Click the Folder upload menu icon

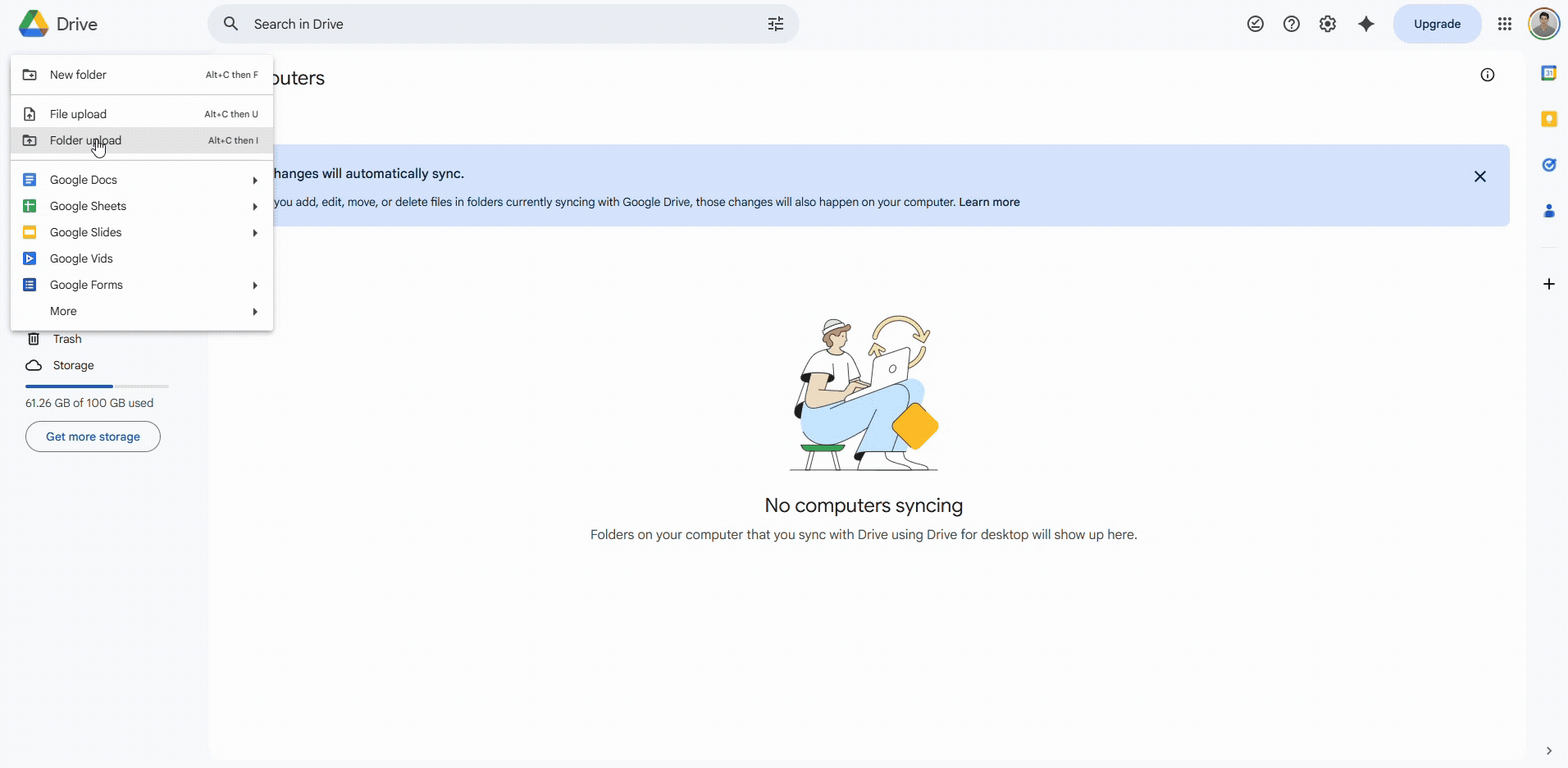tap(30, 140)
